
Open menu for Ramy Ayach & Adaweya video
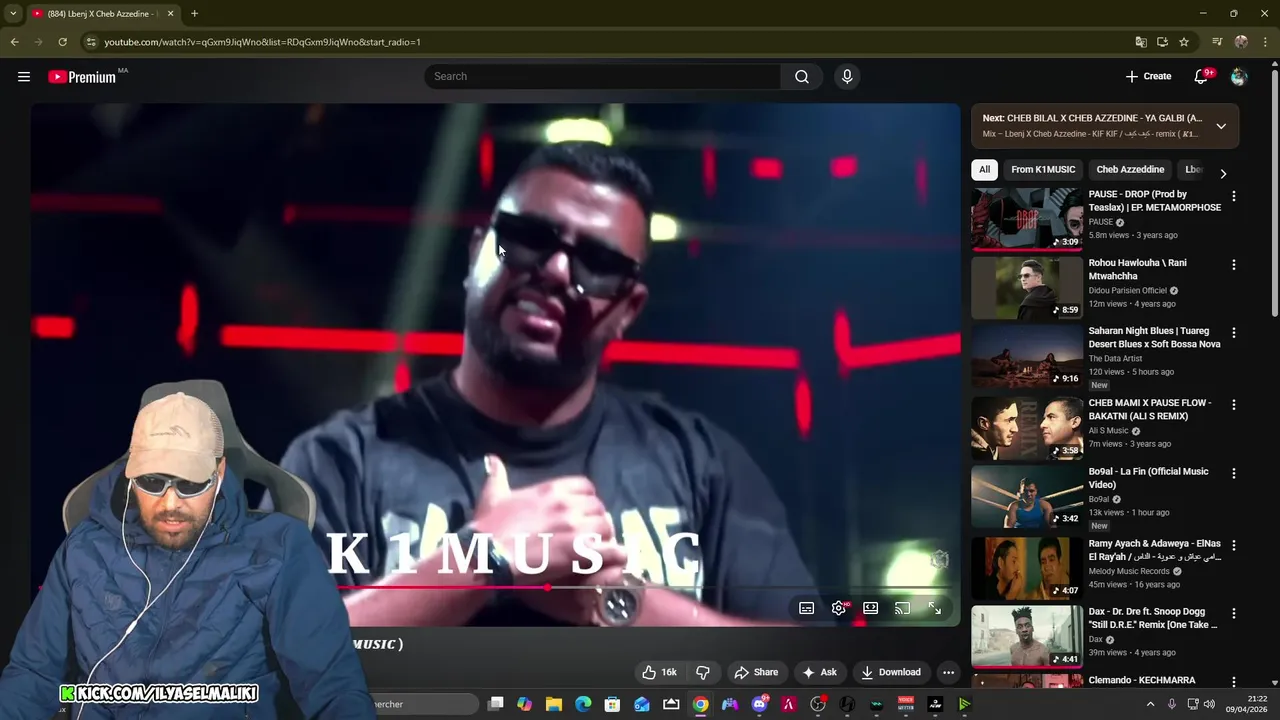pos(1233,546)
